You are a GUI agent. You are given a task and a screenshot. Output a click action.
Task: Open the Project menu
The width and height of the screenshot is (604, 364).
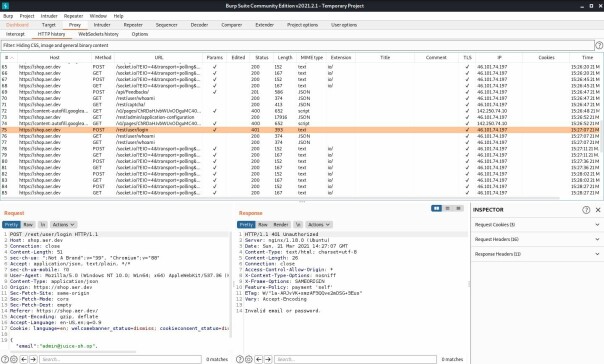coord(27,16)
